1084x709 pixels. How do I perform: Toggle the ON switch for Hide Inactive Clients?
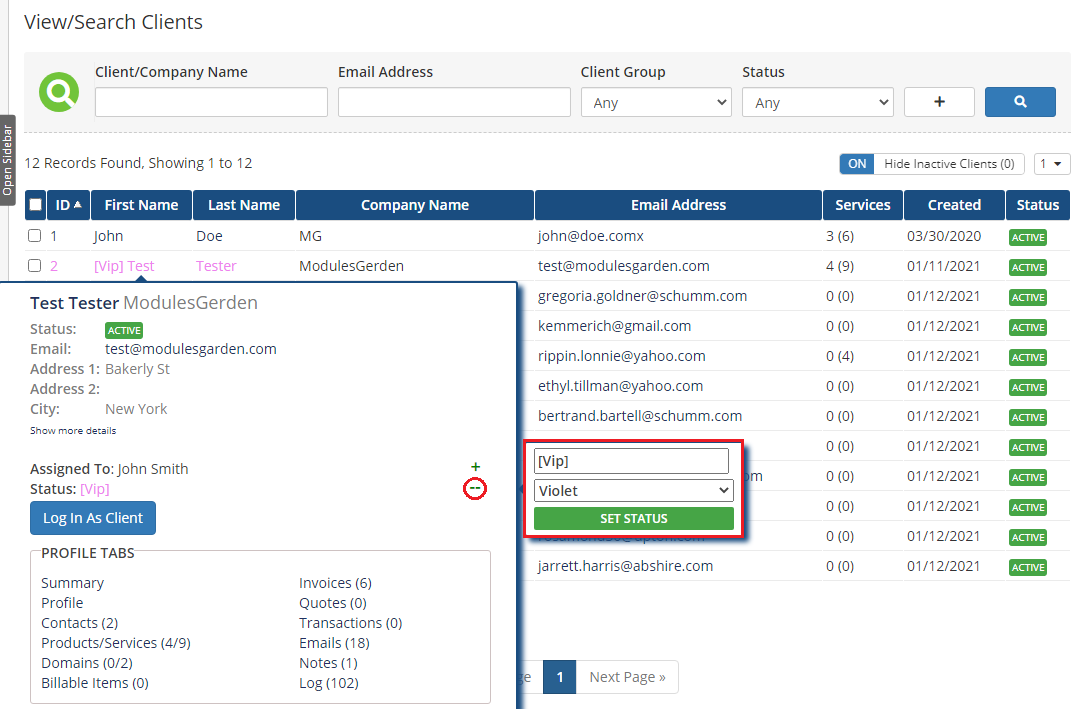click(x=857, y=164)
